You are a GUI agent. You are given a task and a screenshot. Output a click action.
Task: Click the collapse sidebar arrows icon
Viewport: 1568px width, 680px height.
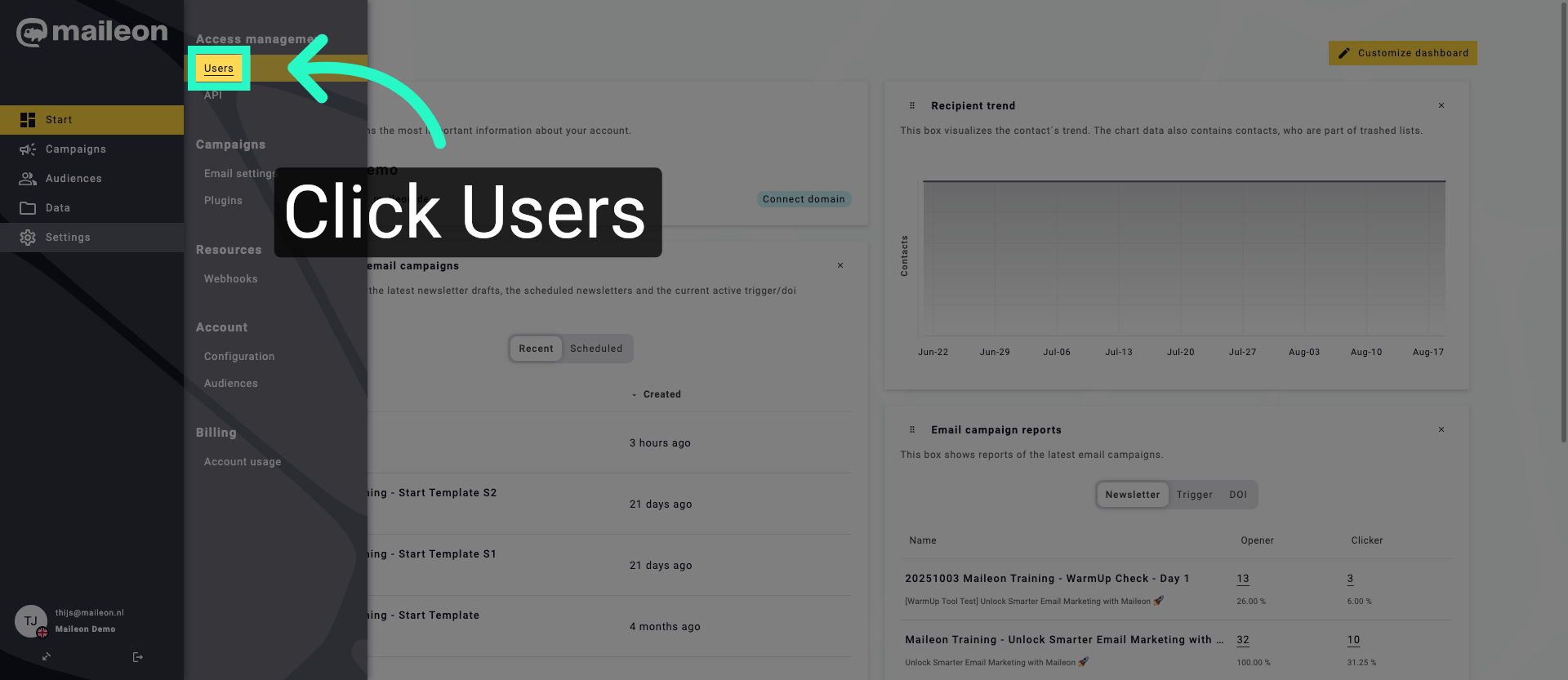[47, 657]
